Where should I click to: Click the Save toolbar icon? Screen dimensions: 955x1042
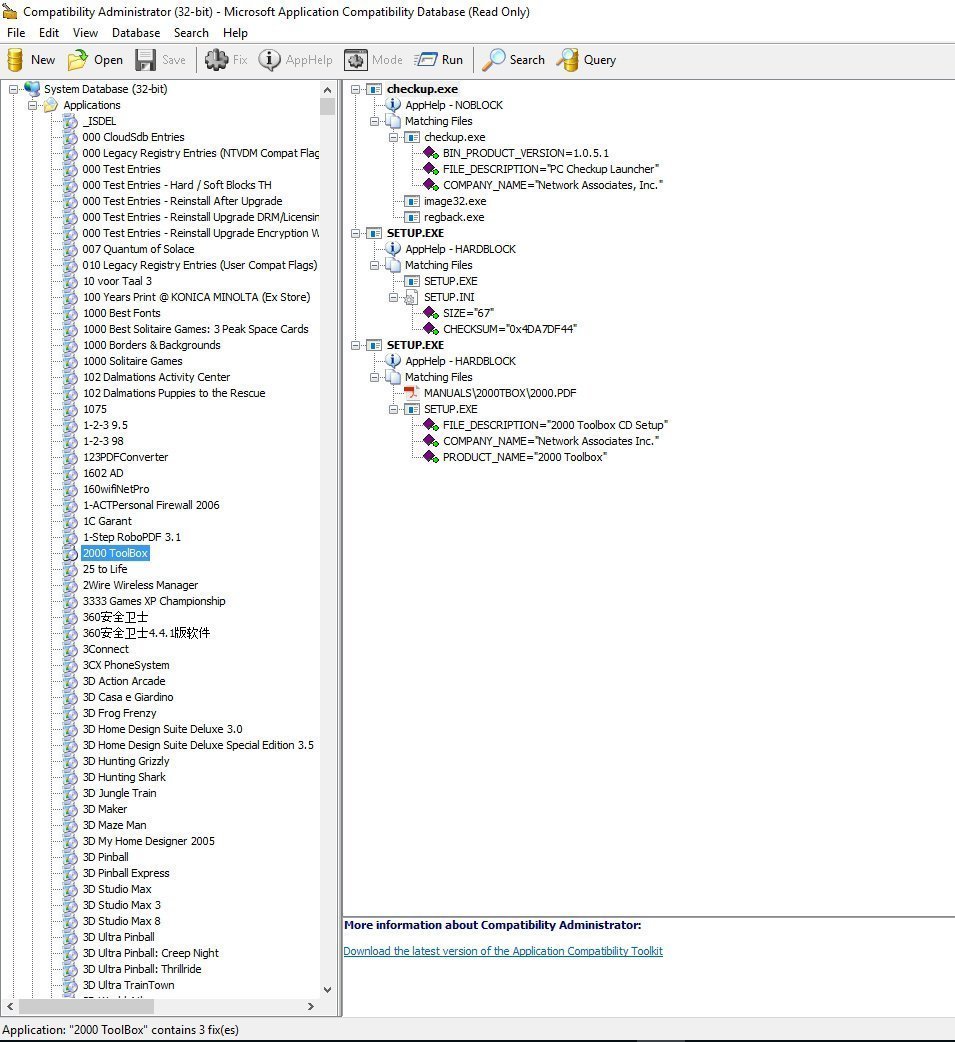pos(160,59)
